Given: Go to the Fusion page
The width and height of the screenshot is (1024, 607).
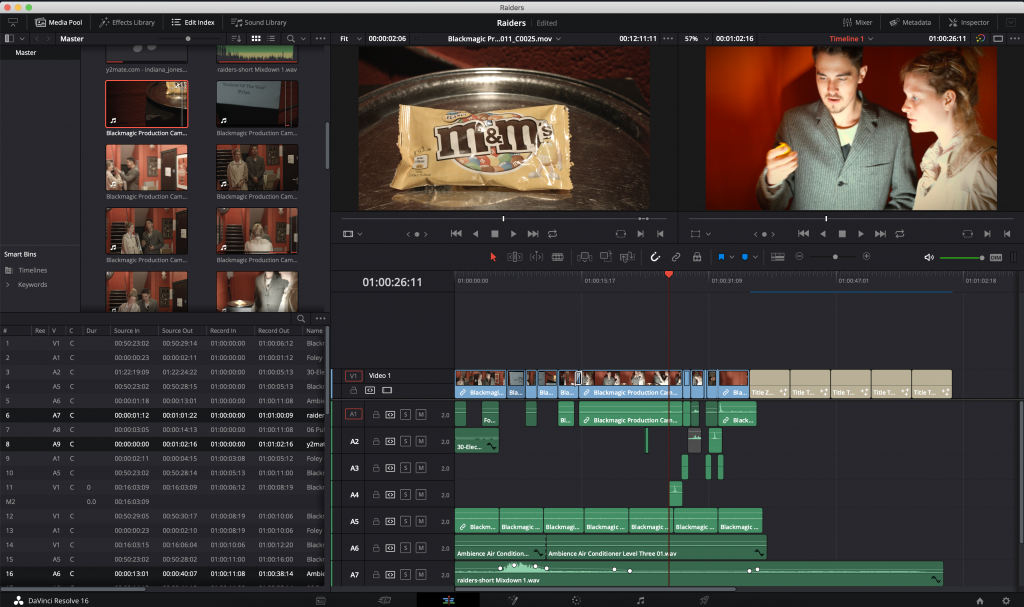Looking at the screenshot, I should point(513,600).
